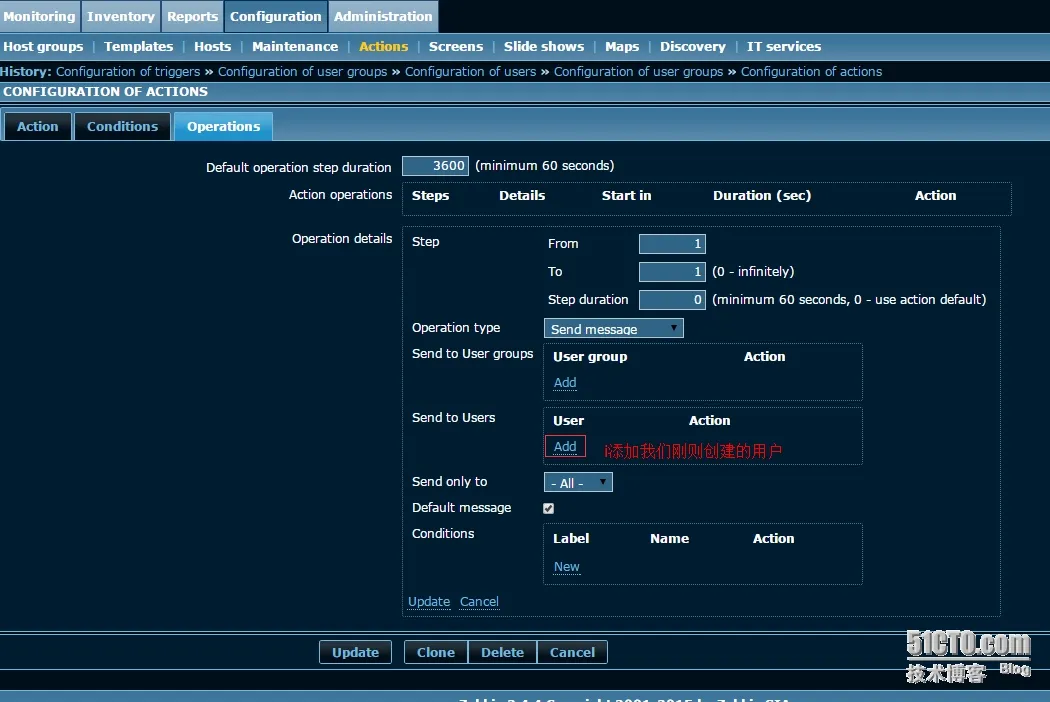This screenshot has height=702, width=1050.
Task: Open Operation type Send message dropdown
Action: pos(613,328)
